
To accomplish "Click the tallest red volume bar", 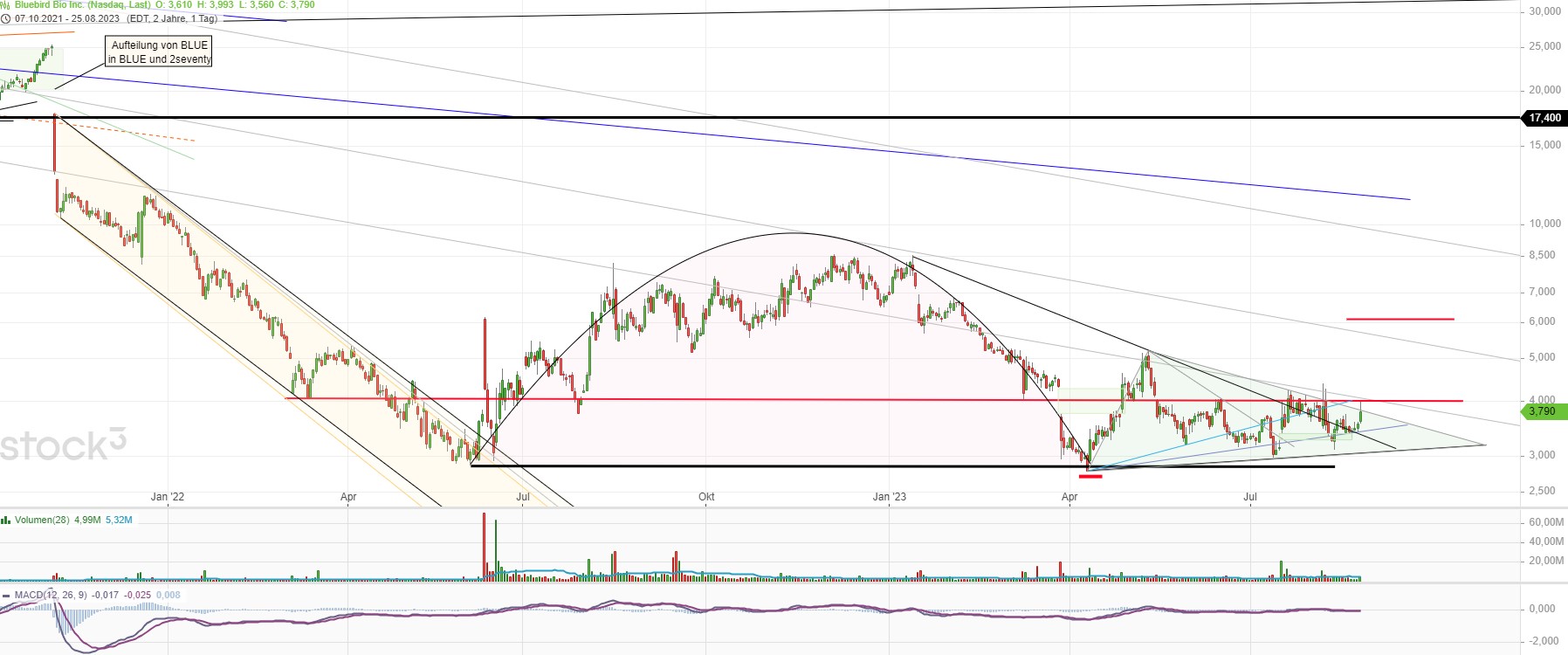I will [x=484, y=547].
